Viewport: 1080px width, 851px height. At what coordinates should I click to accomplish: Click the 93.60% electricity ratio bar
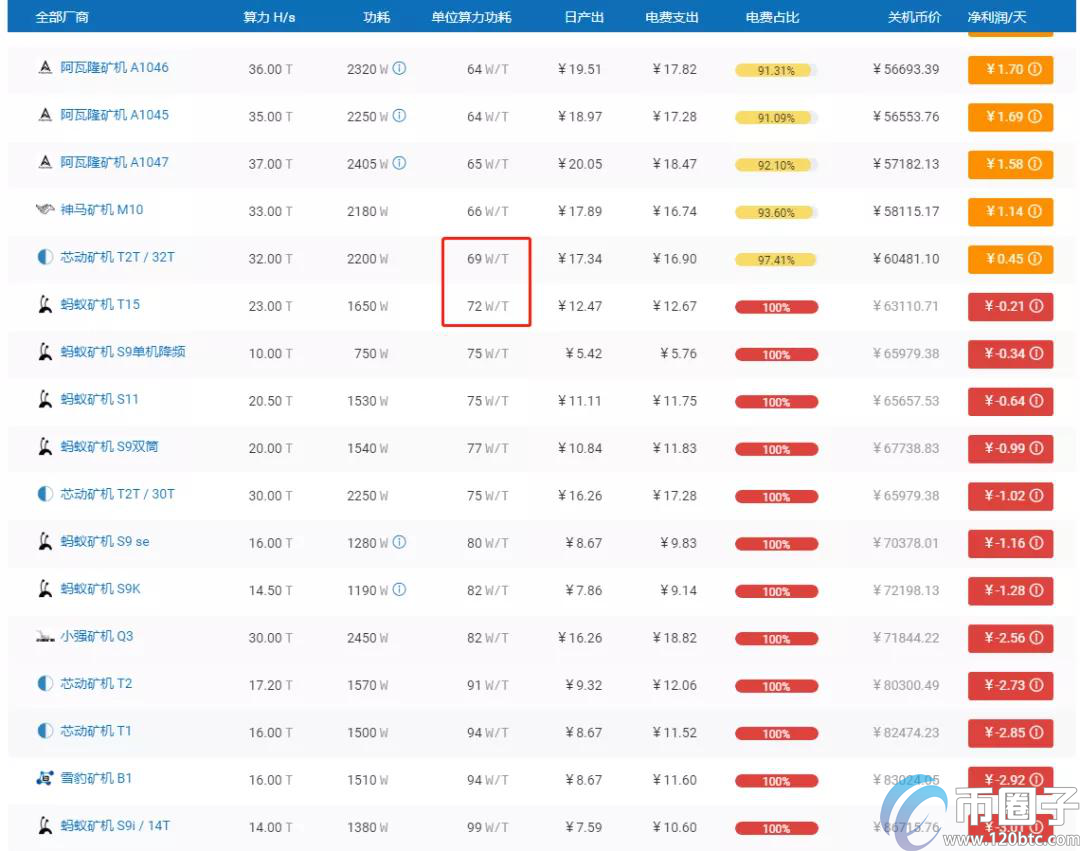(x=776, y=213)
